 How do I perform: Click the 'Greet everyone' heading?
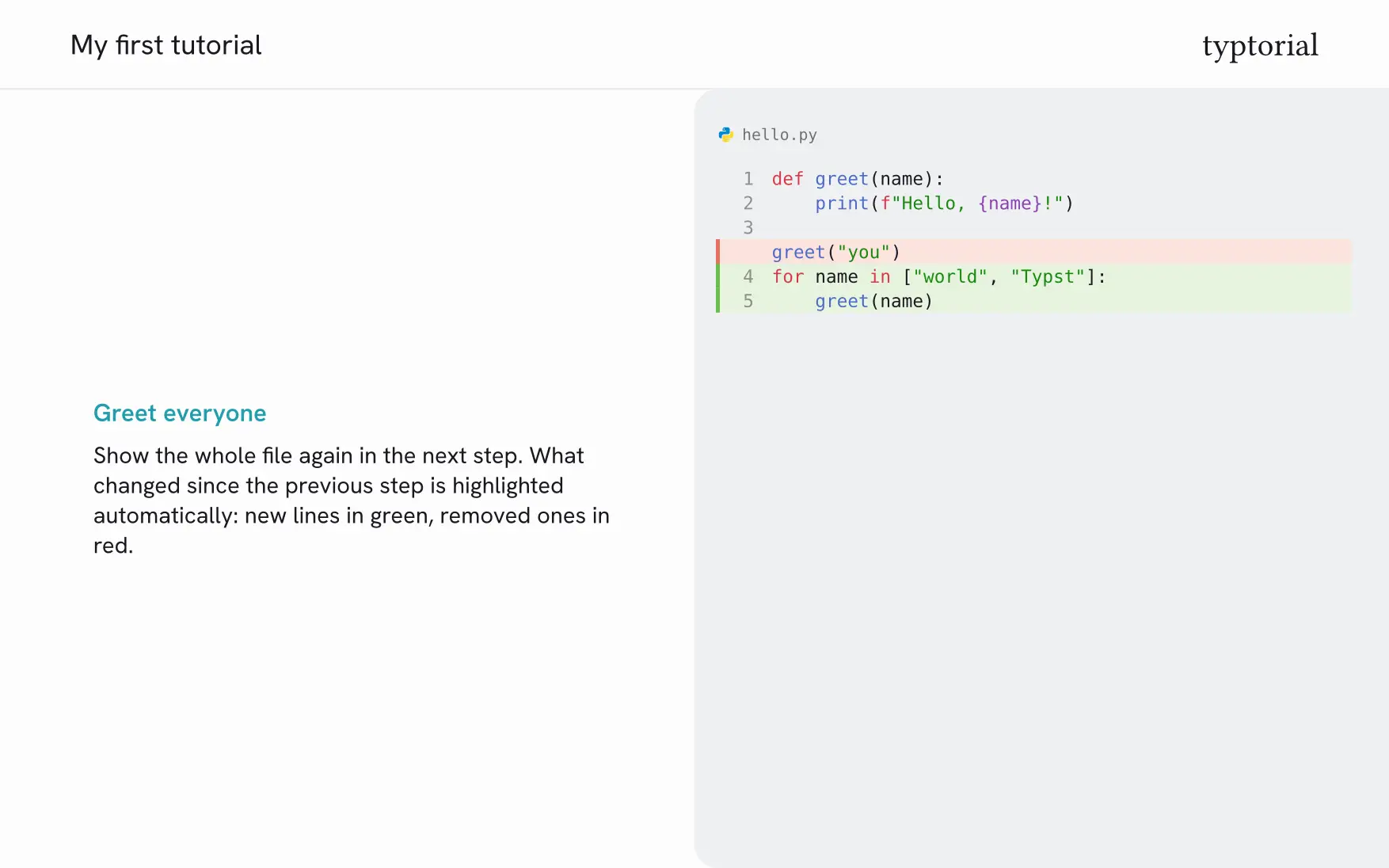[x=180, y=413]
